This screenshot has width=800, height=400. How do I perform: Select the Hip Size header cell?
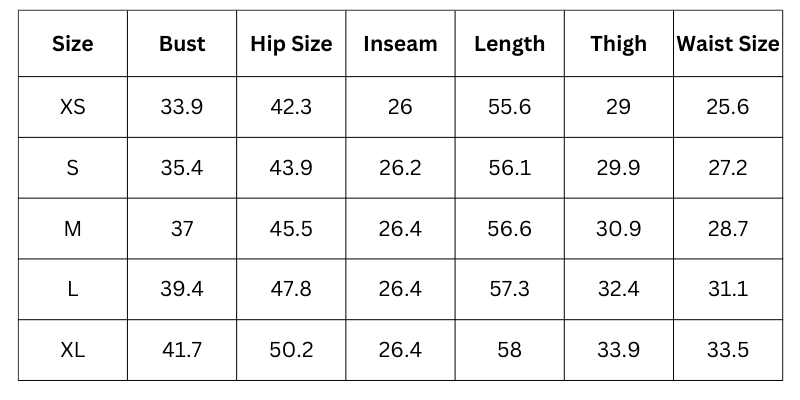291,44
